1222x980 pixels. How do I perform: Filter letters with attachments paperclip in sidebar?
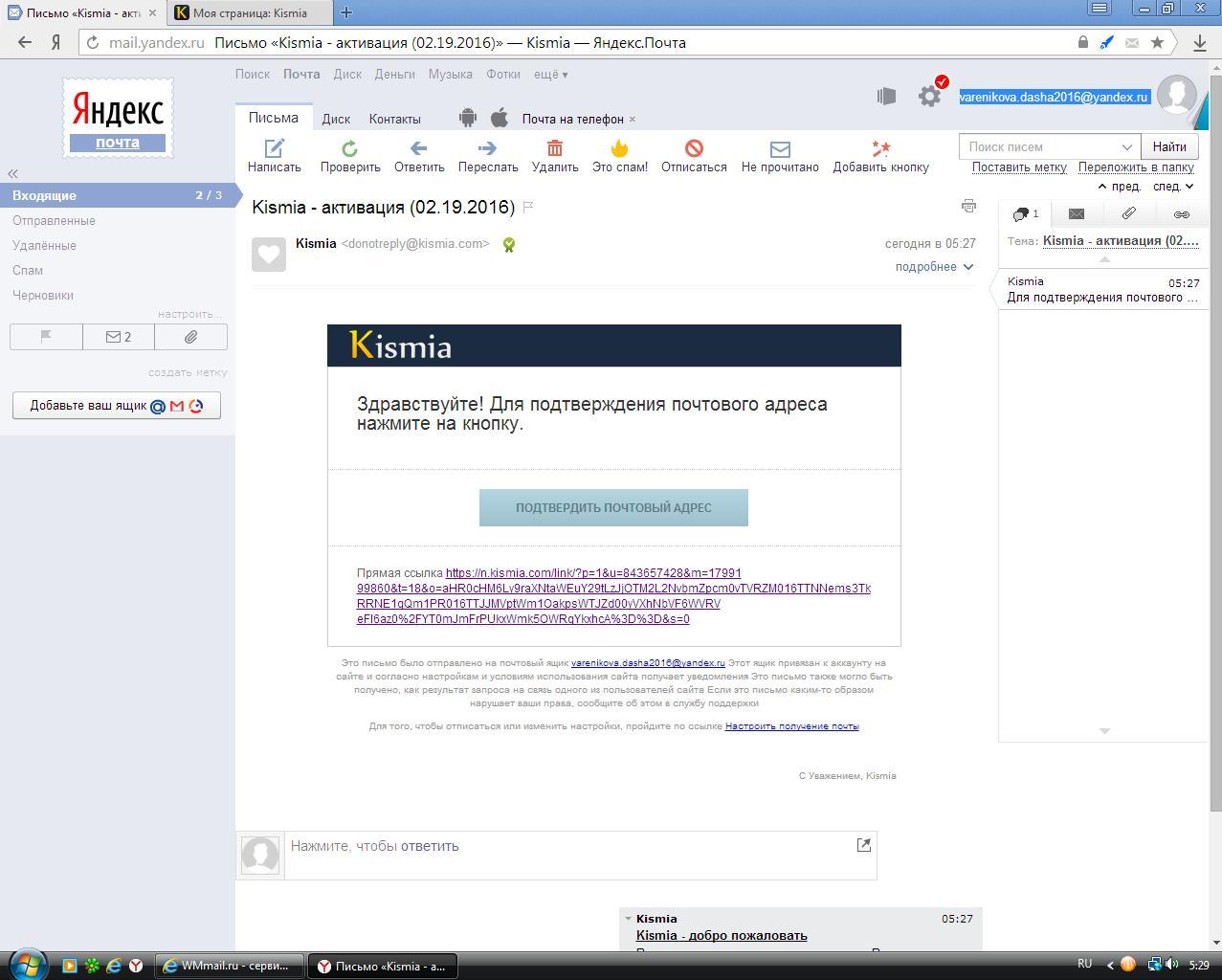coord(190,337)
